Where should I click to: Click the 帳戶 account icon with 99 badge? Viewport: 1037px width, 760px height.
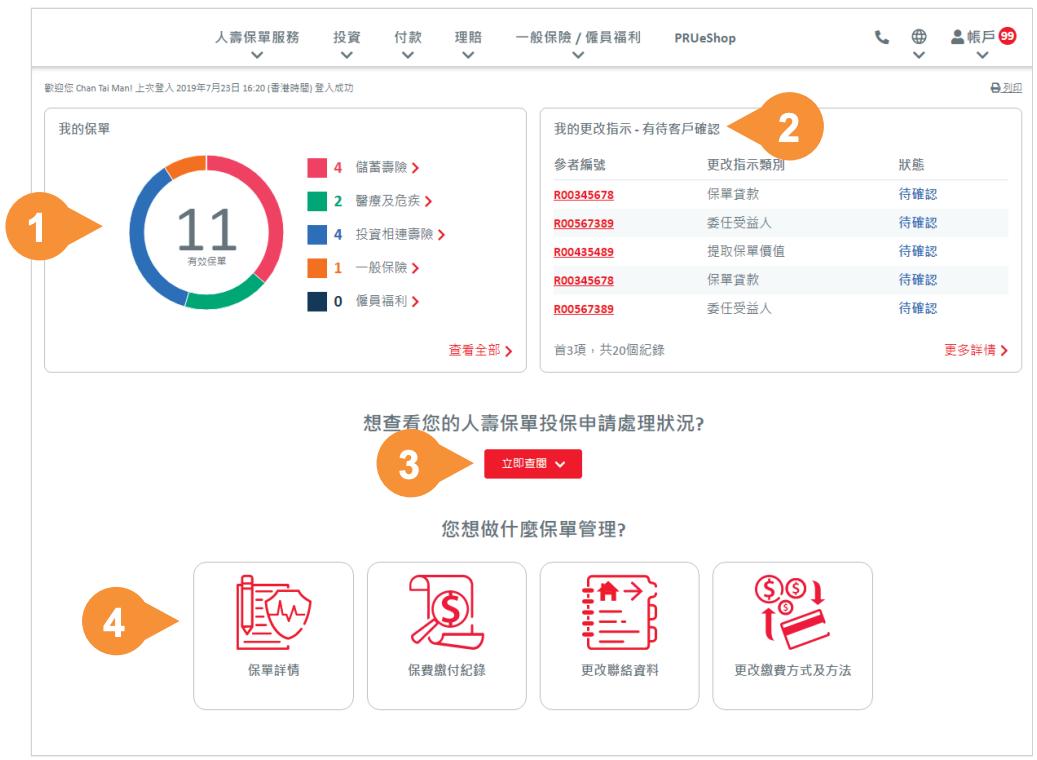[957, 38]
